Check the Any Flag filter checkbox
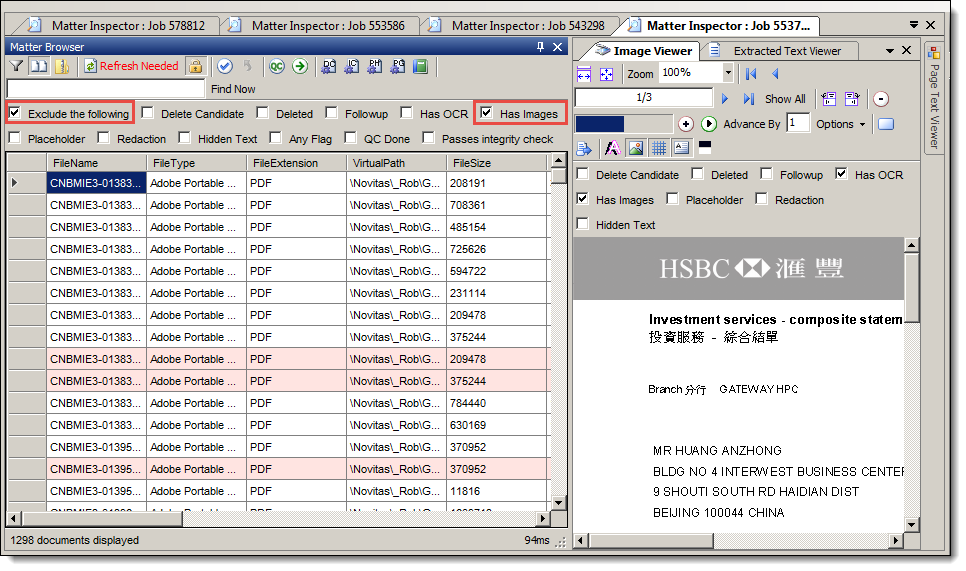This screenshot has height=571, width=966. 275,137
